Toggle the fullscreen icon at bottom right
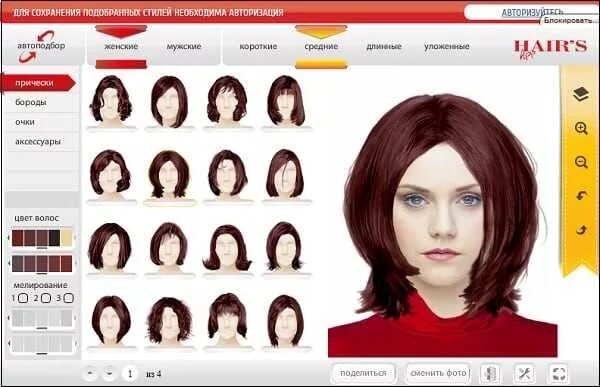Viewport: 600px width, 387px height. coord(559,373)
